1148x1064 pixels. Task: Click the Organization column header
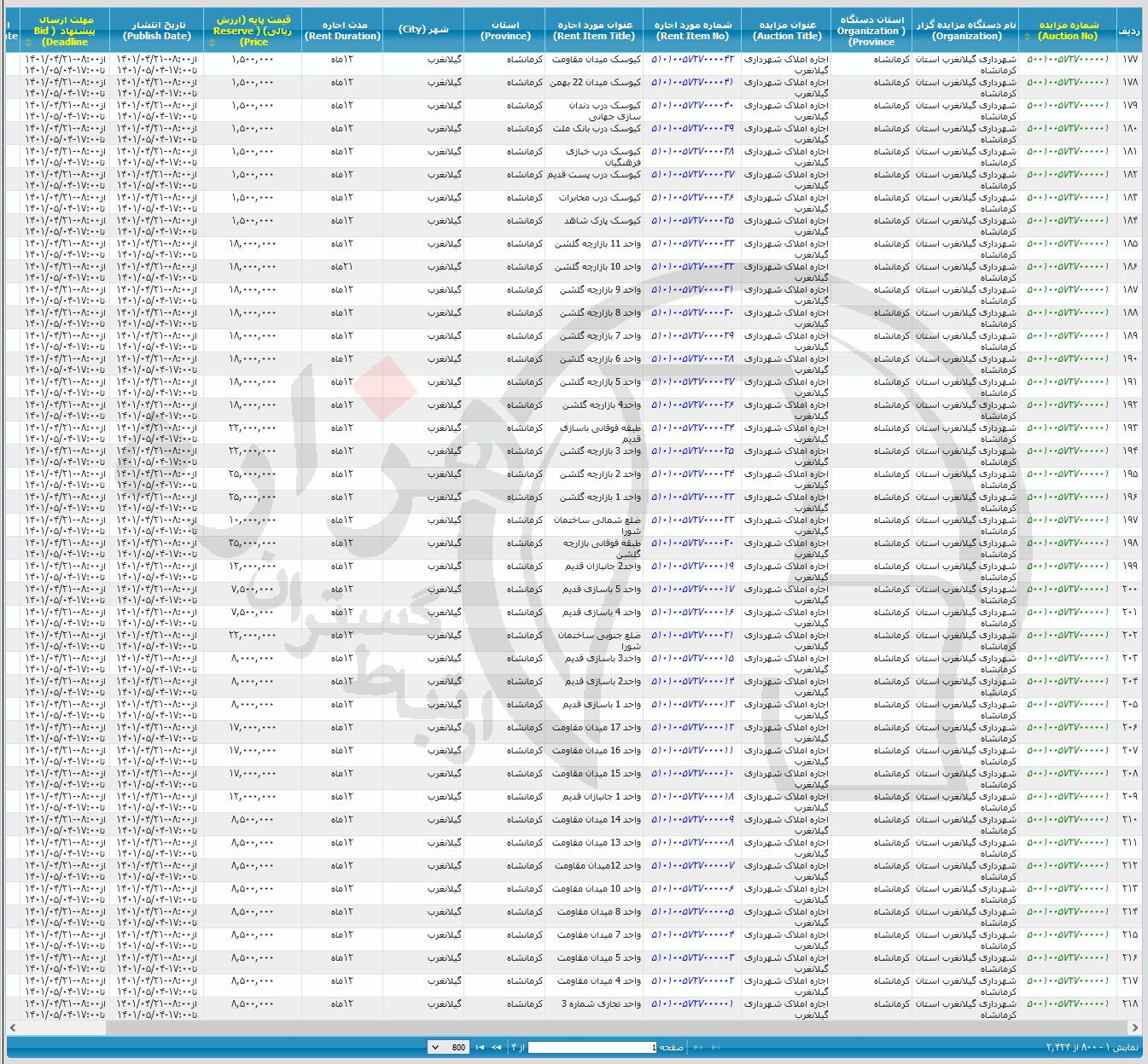965,31
